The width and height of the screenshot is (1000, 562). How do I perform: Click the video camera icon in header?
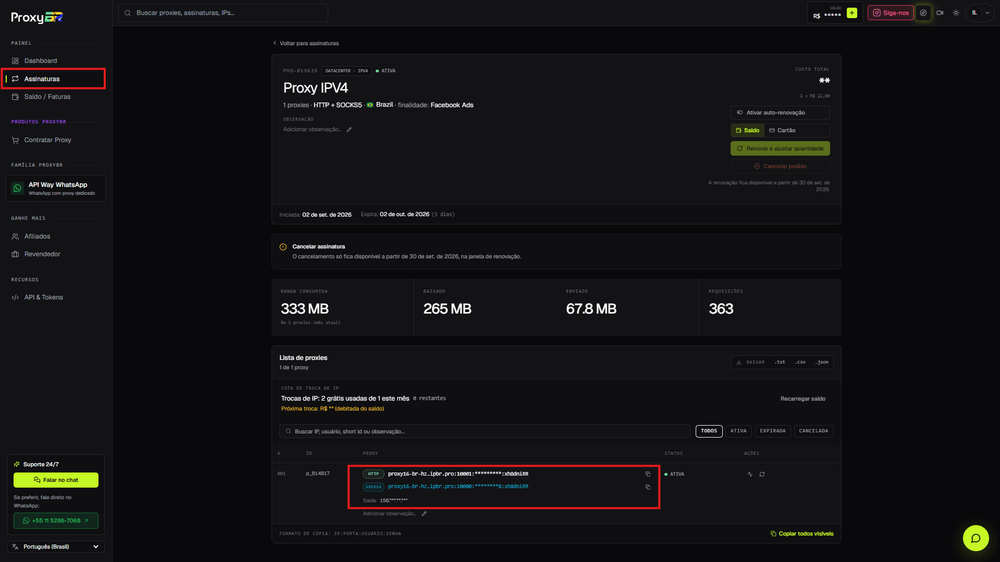(940, 13)
